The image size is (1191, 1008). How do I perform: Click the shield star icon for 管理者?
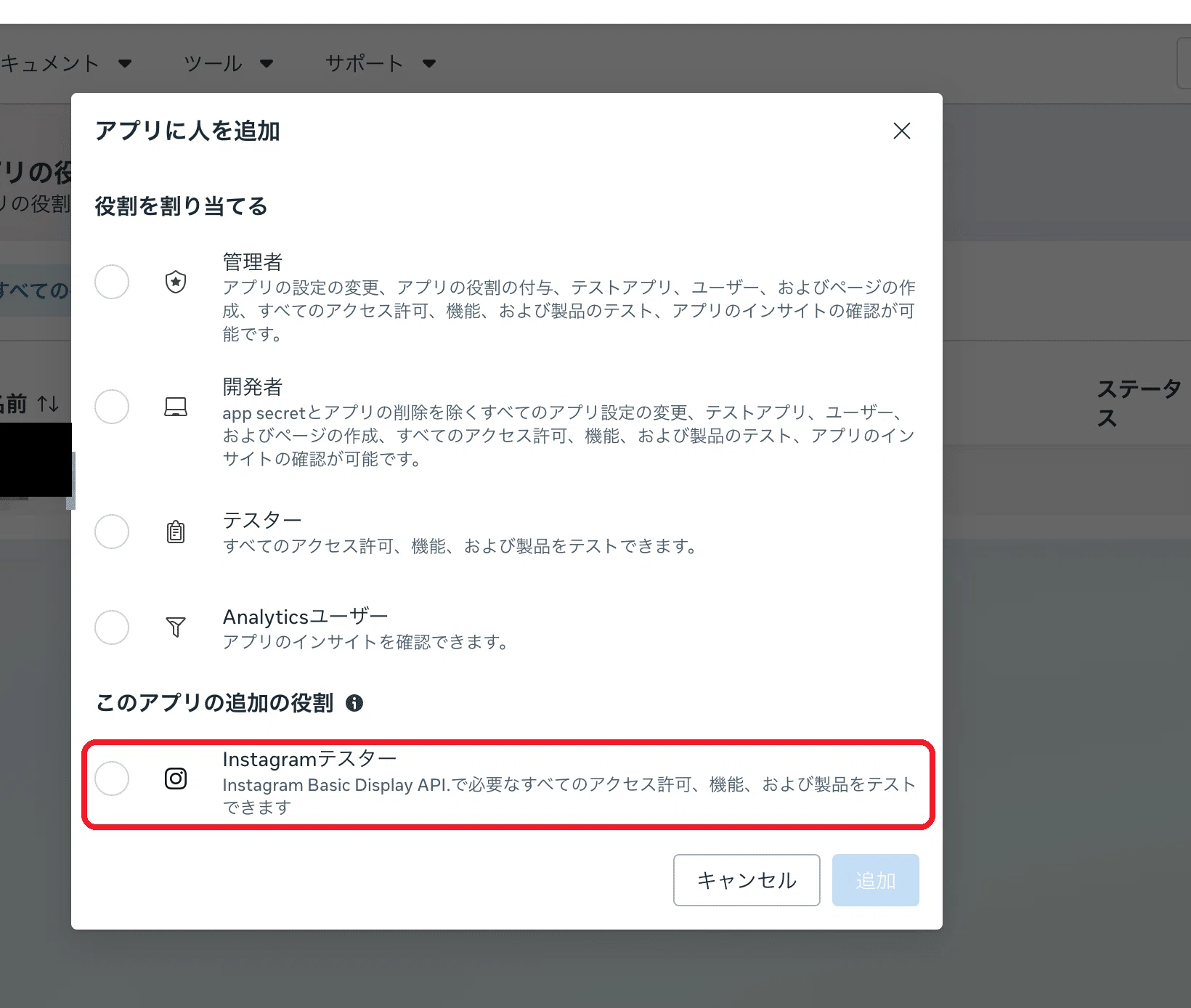[176, 282]
